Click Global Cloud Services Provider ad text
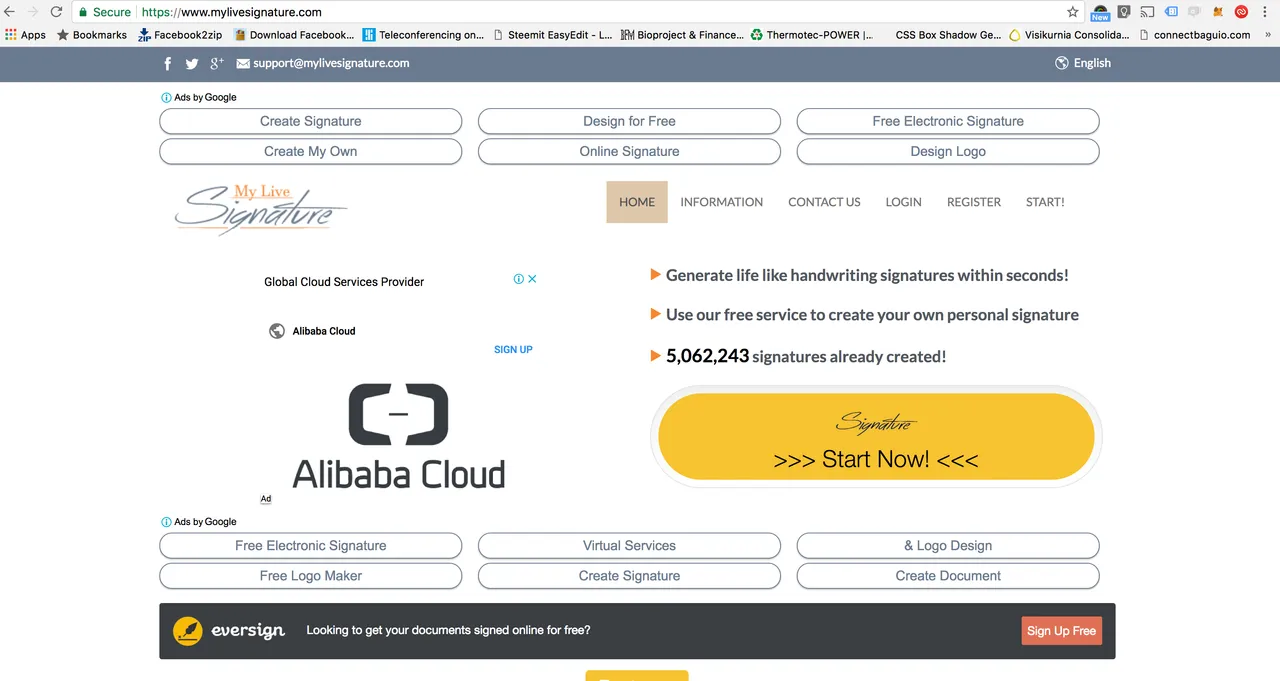Viewport: 1280px width, 681px height. pos(344,282)
